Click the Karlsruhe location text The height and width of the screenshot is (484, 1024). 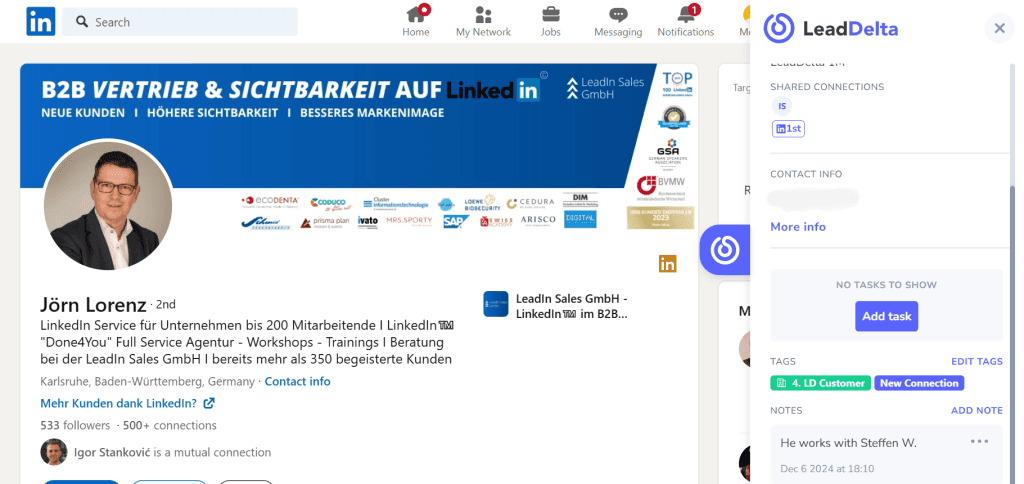148,381
